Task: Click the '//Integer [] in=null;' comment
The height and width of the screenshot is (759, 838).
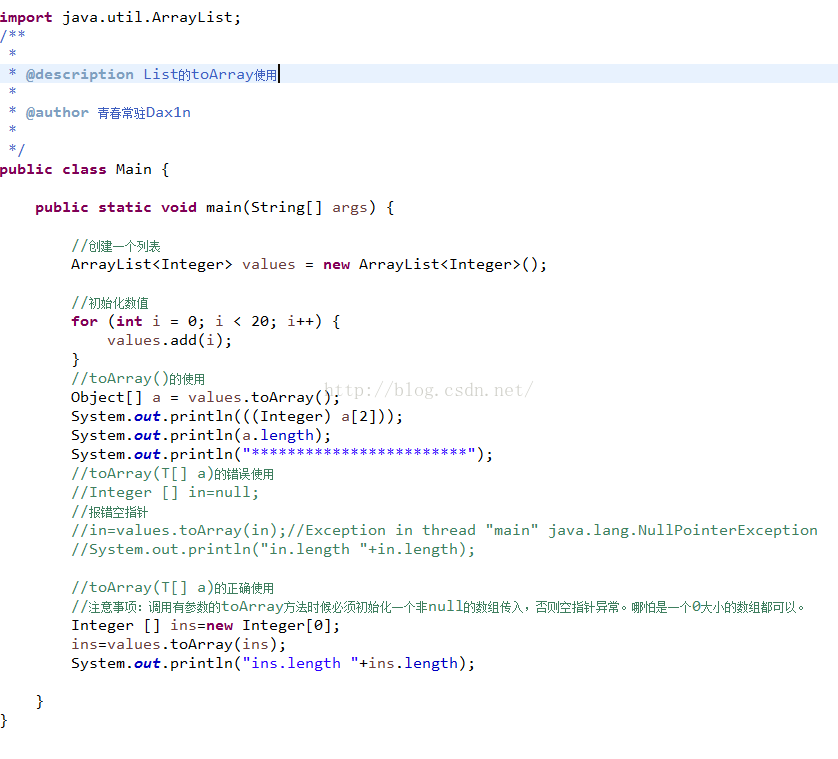Action: click(165, 492)
